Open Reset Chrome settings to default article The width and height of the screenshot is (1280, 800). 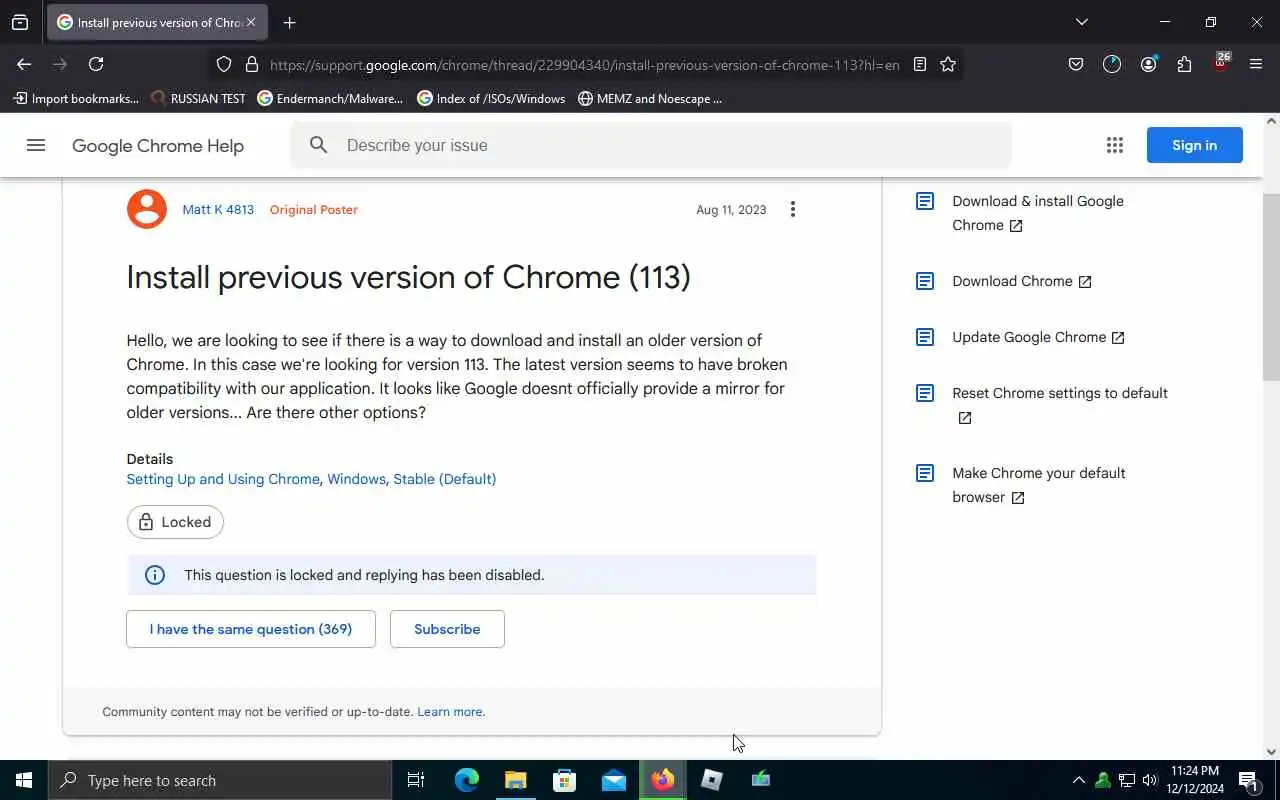[x=1060, y=405]
